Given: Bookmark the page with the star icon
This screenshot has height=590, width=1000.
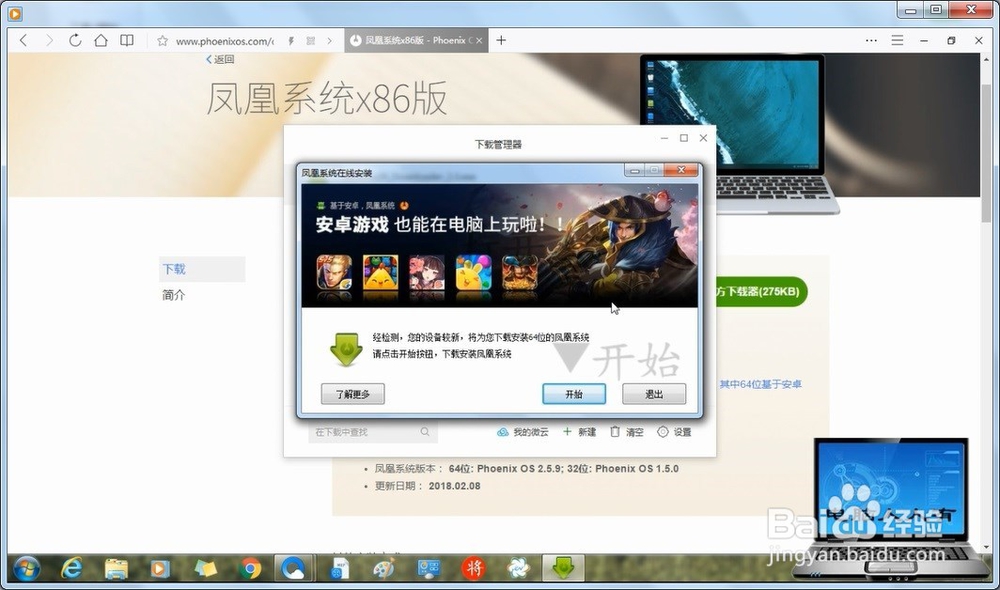Looking at the screenshot, I should coord(163,41).
